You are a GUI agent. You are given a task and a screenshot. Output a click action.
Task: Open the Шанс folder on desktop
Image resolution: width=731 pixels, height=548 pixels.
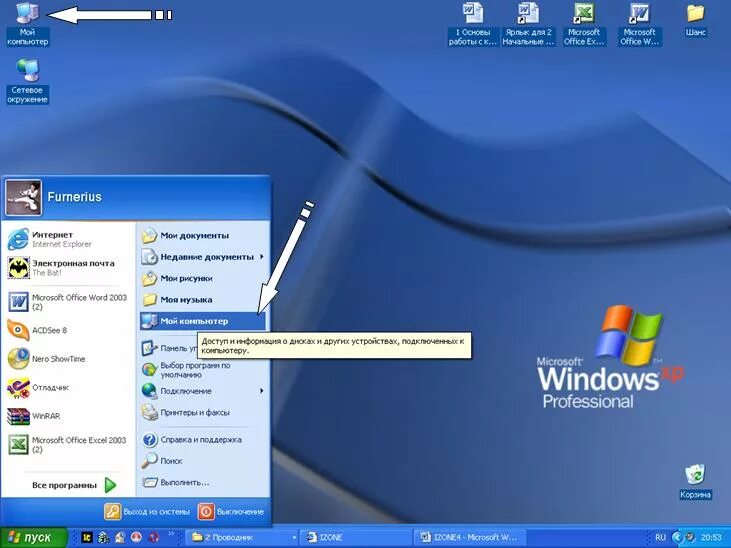coord(695,21)
